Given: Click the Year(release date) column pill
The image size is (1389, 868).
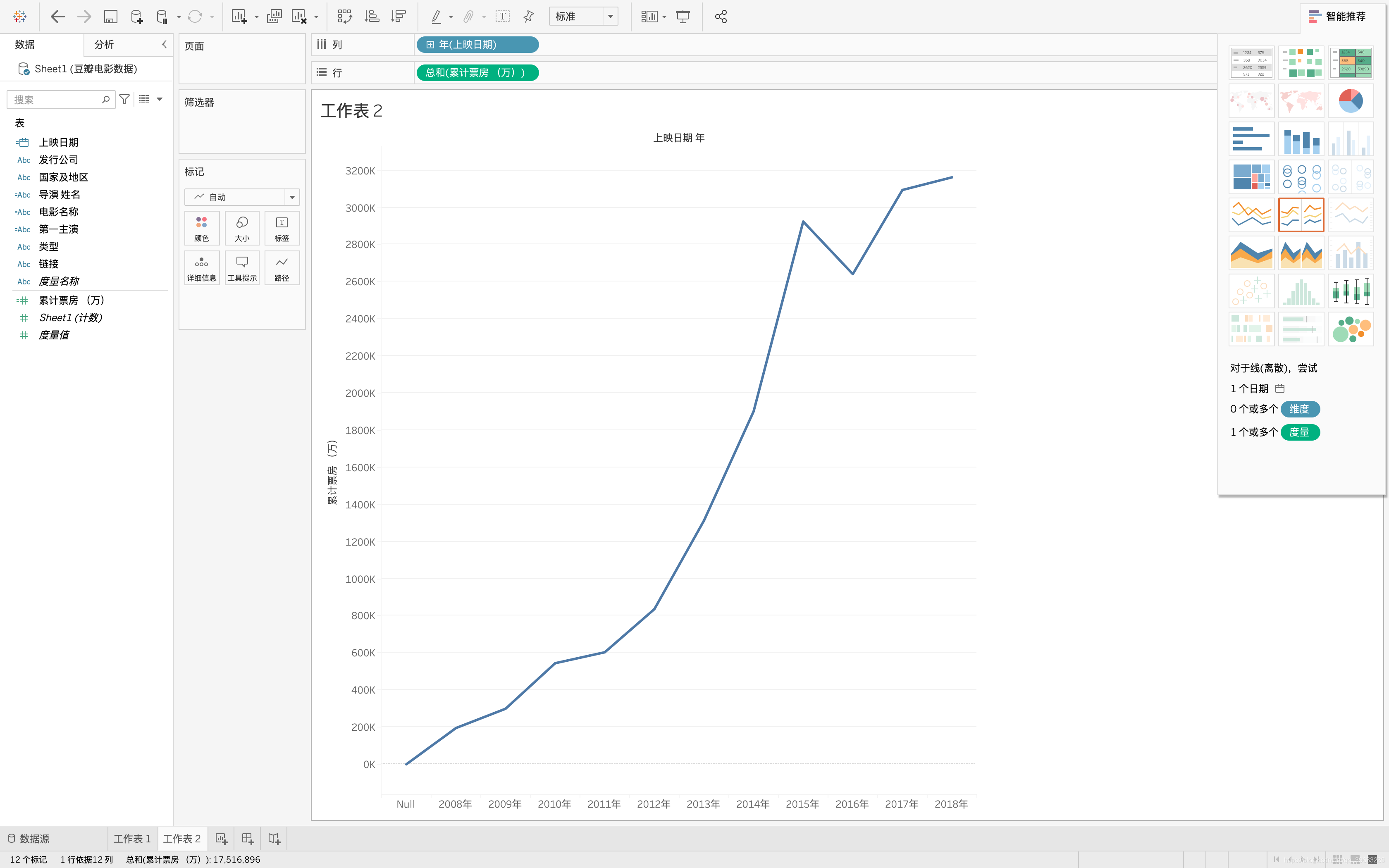Looking at the screenshot, I should click(x=477, y=44).
